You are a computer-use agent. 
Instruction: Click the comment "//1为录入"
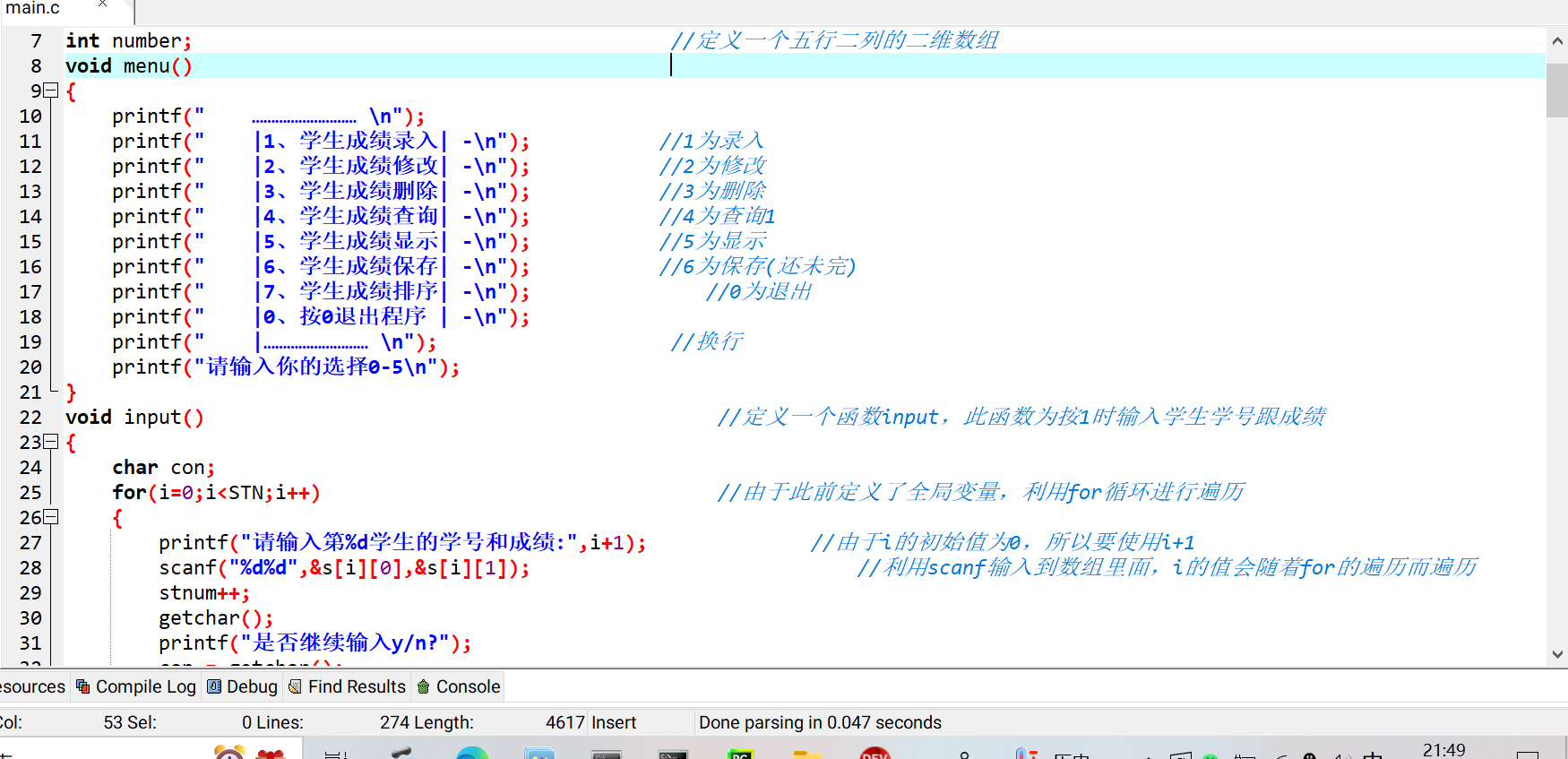point(711,142)
